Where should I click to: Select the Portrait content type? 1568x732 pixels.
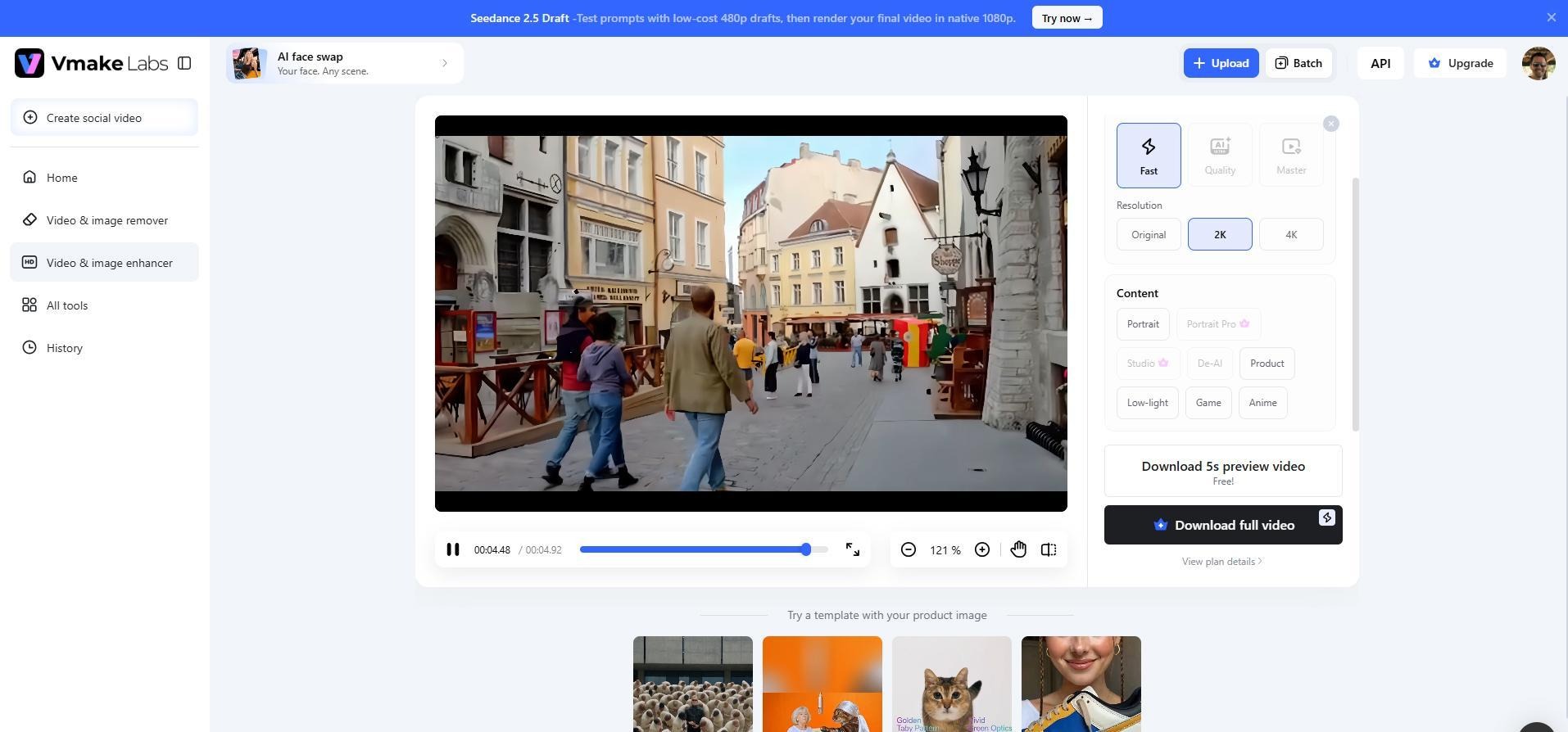pos(1142,324)
